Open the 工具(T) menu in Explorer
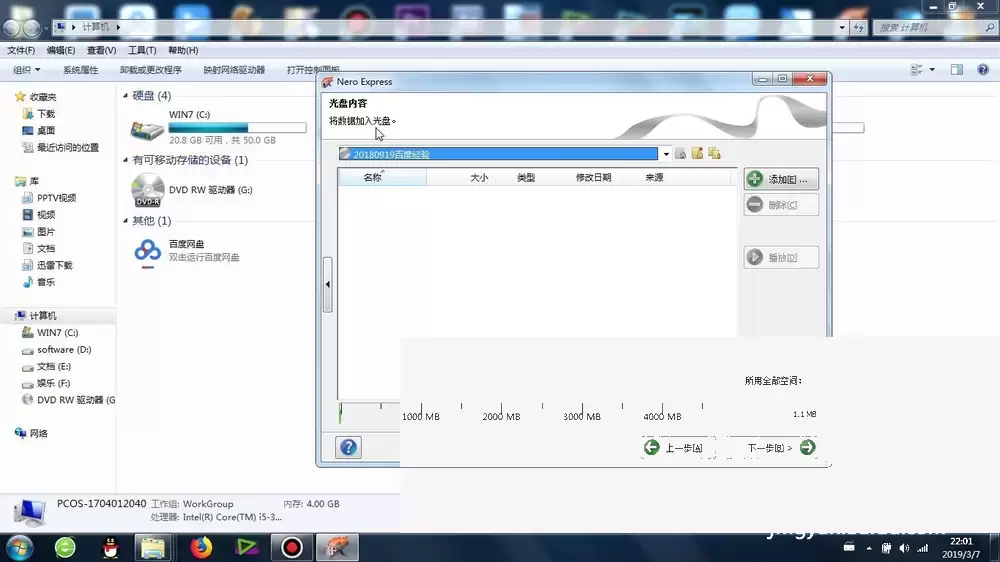The height and width of the screenshot is (562, 1000). (142, 50)
